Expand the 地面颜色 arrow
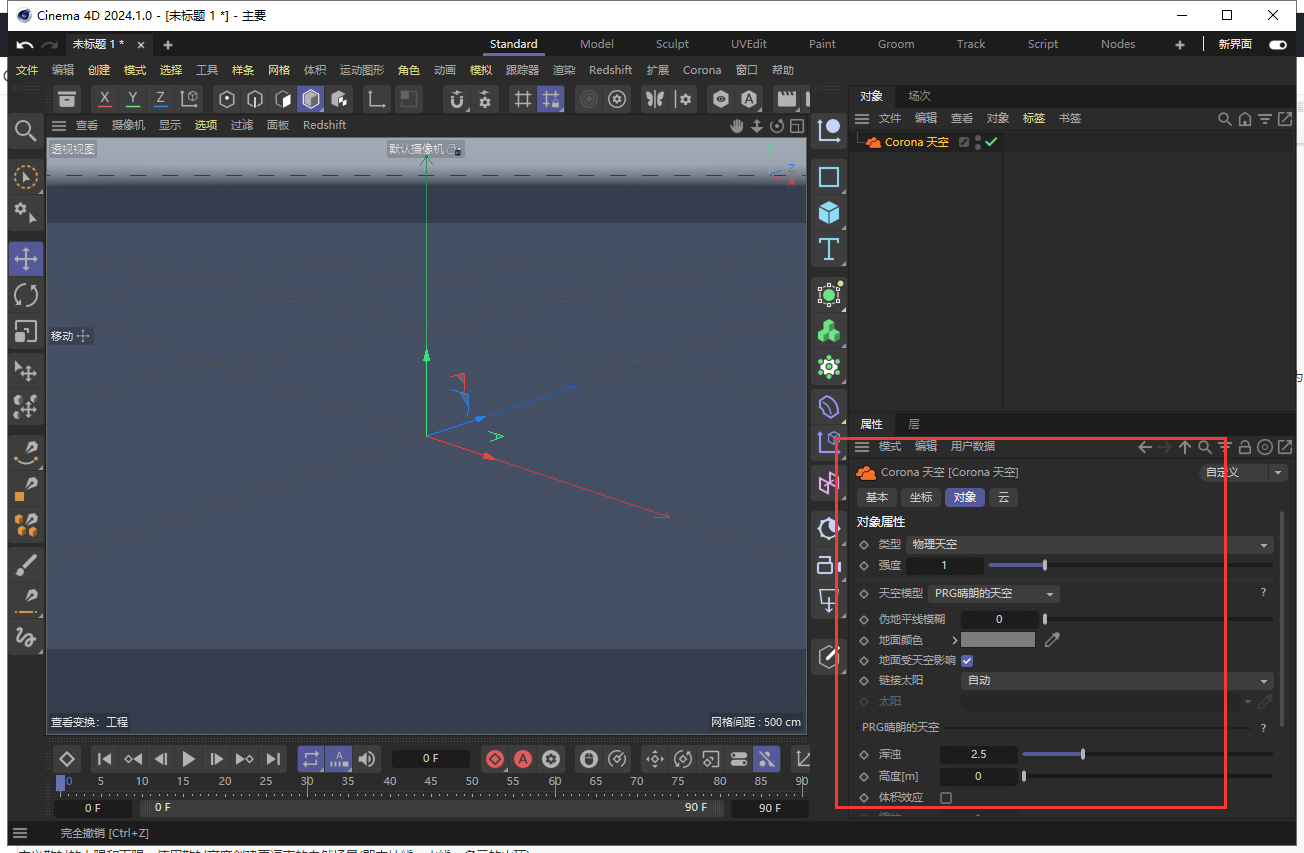Screen dimensions: 1304x853 coord(955,640)
